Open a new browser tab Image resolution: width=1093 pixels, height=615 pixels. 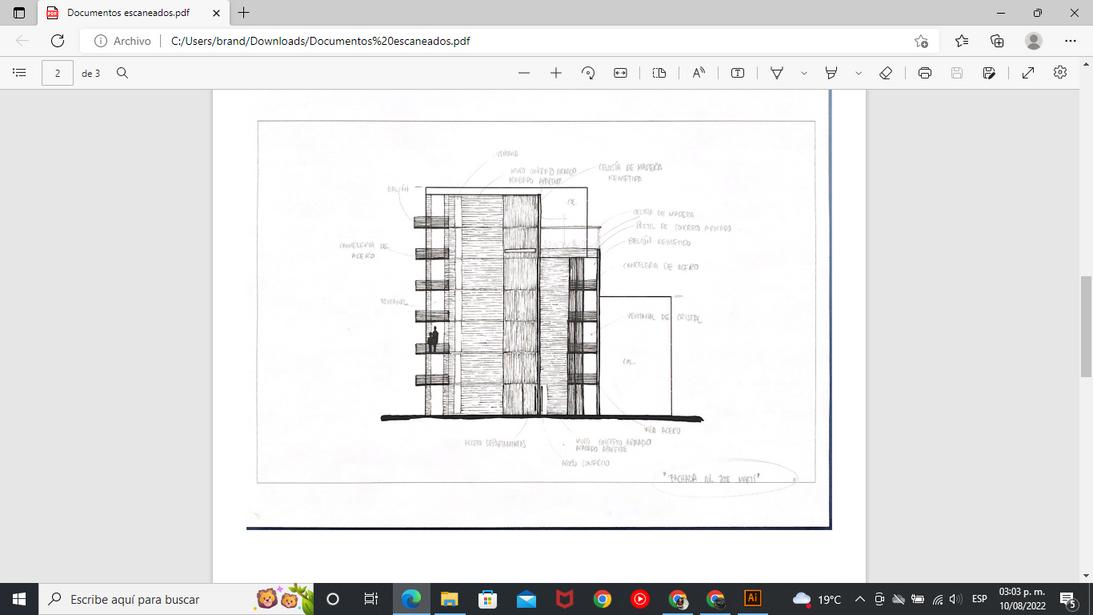(244, 13)
